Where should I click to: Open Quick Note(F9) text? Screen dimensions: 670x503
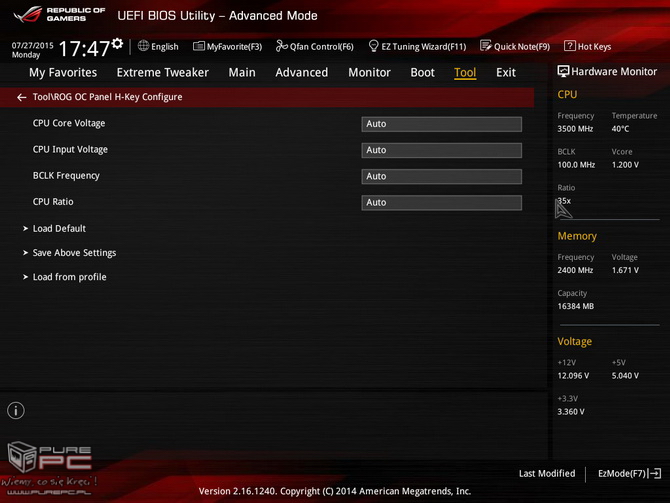[x=522, y=47]
